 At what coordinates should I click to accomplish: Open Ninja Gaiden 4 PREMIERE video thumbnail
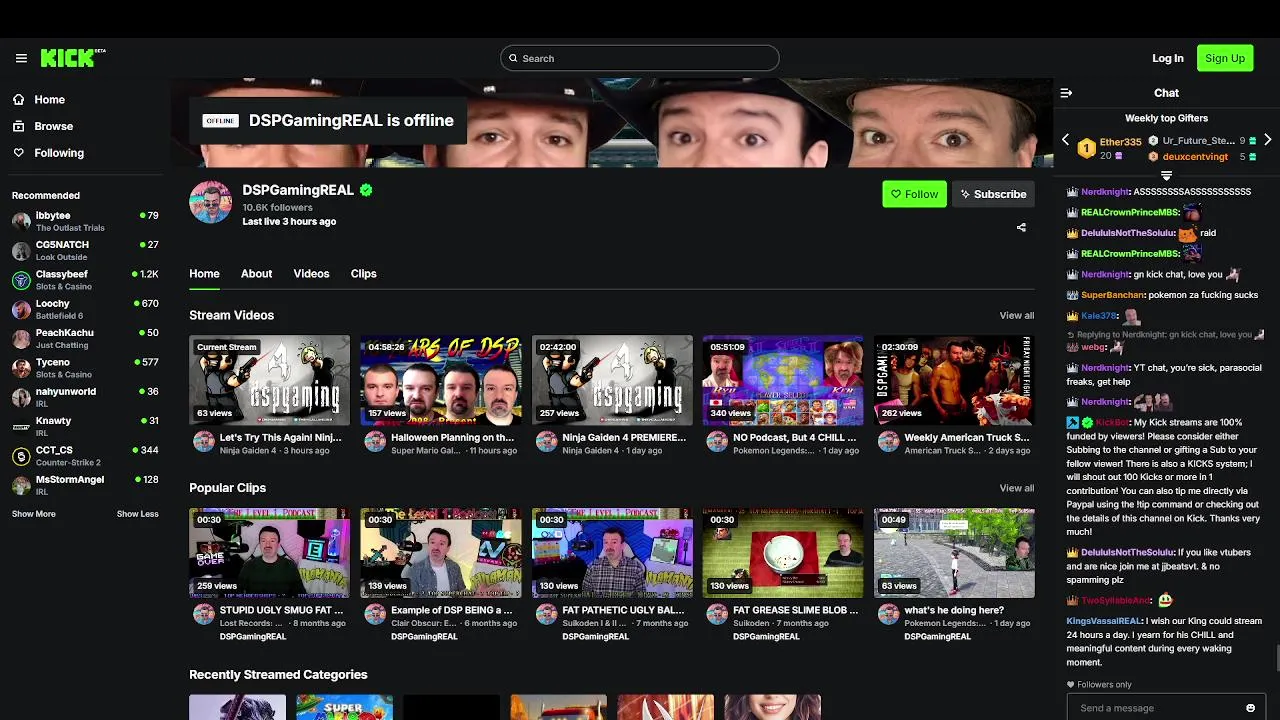point(612,380)
